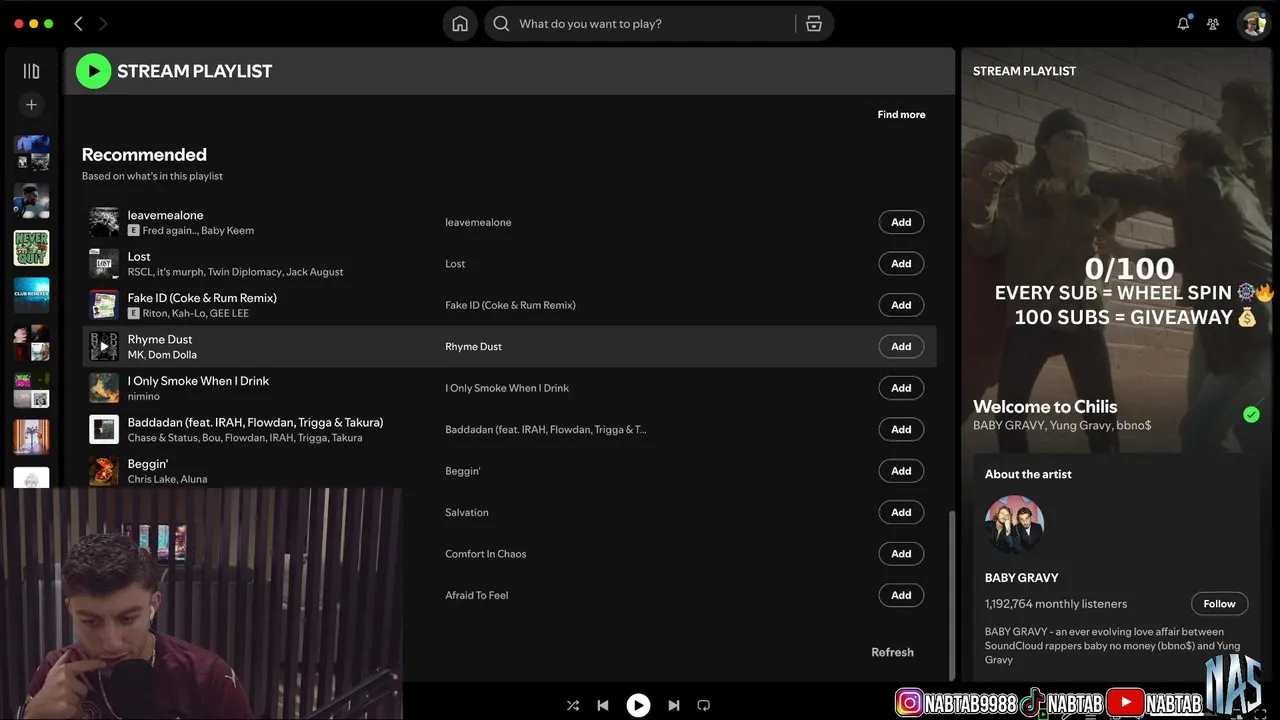The image size is (1280, 720).
Task: Add Baddadan to the playlist
Action: [901, 429]
